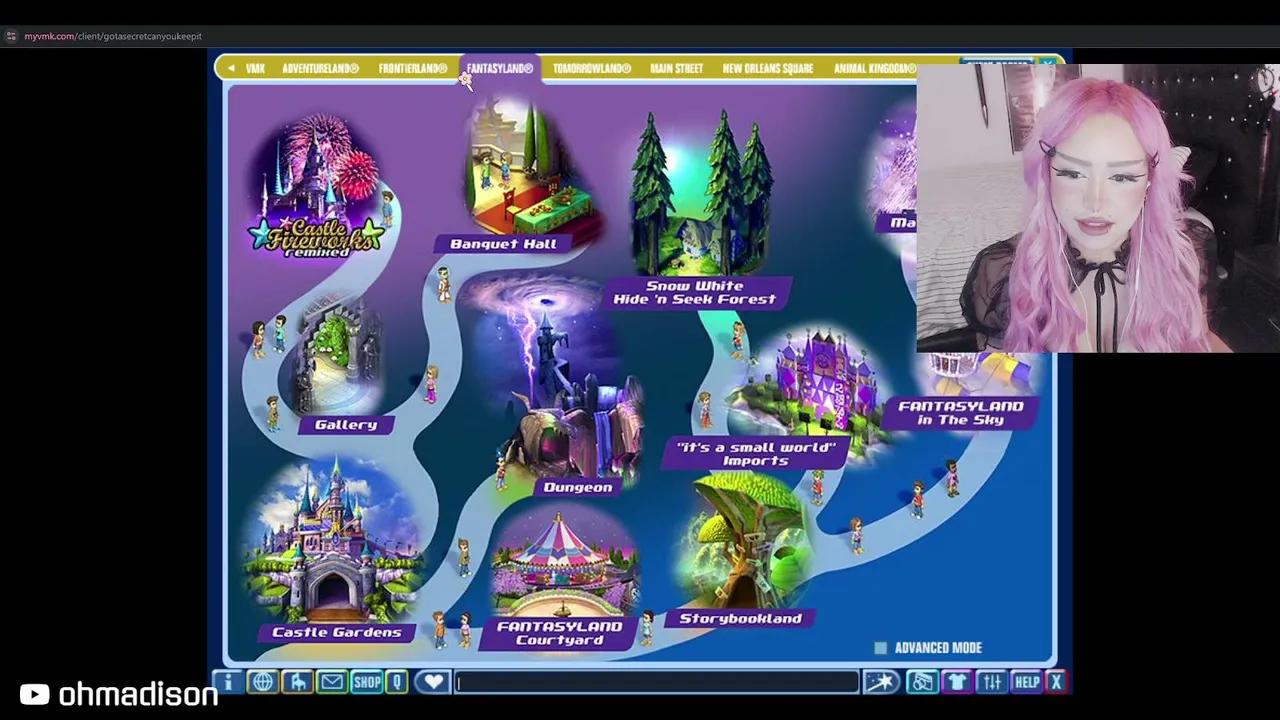The height and width of the screenshot is (720, 1280).
Task: Click the Snow White Hide 'n Seek Forest label
Action: [695, 292]
